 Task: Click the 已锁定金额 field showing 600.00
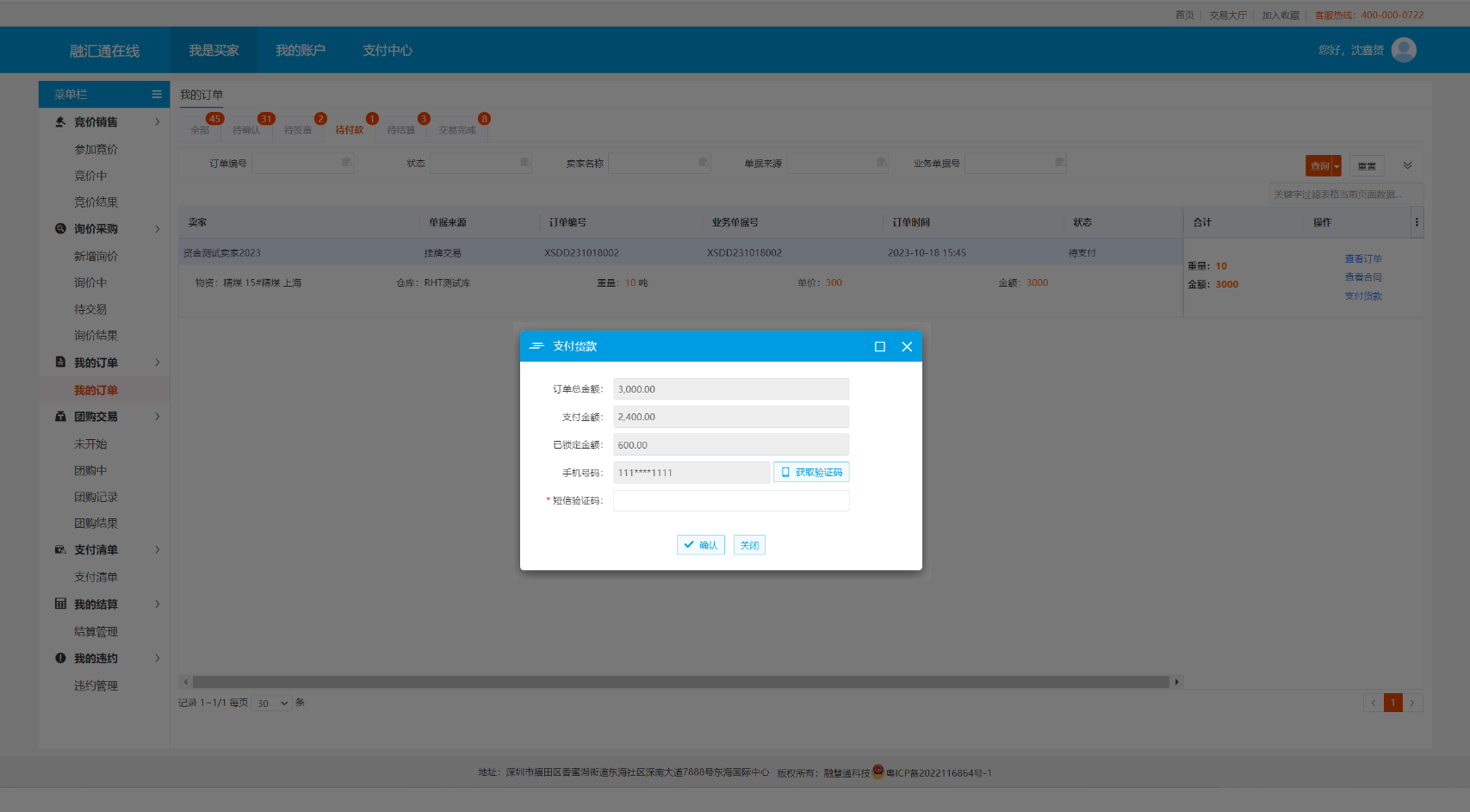731,444
